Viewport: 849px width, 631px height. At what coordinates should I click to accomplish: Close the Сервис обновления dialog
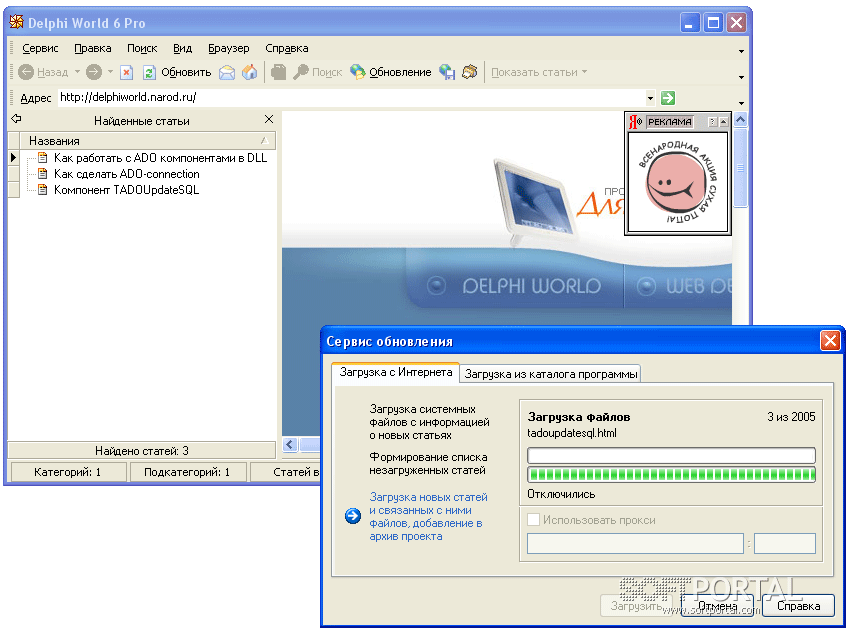point(830,341)
